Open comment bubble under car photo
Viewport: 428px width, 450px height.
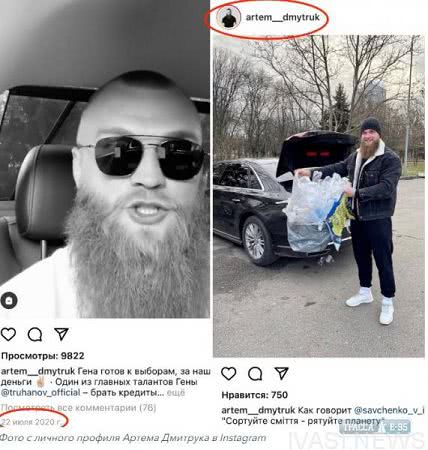pyautogui.click(x=255, y=374)
